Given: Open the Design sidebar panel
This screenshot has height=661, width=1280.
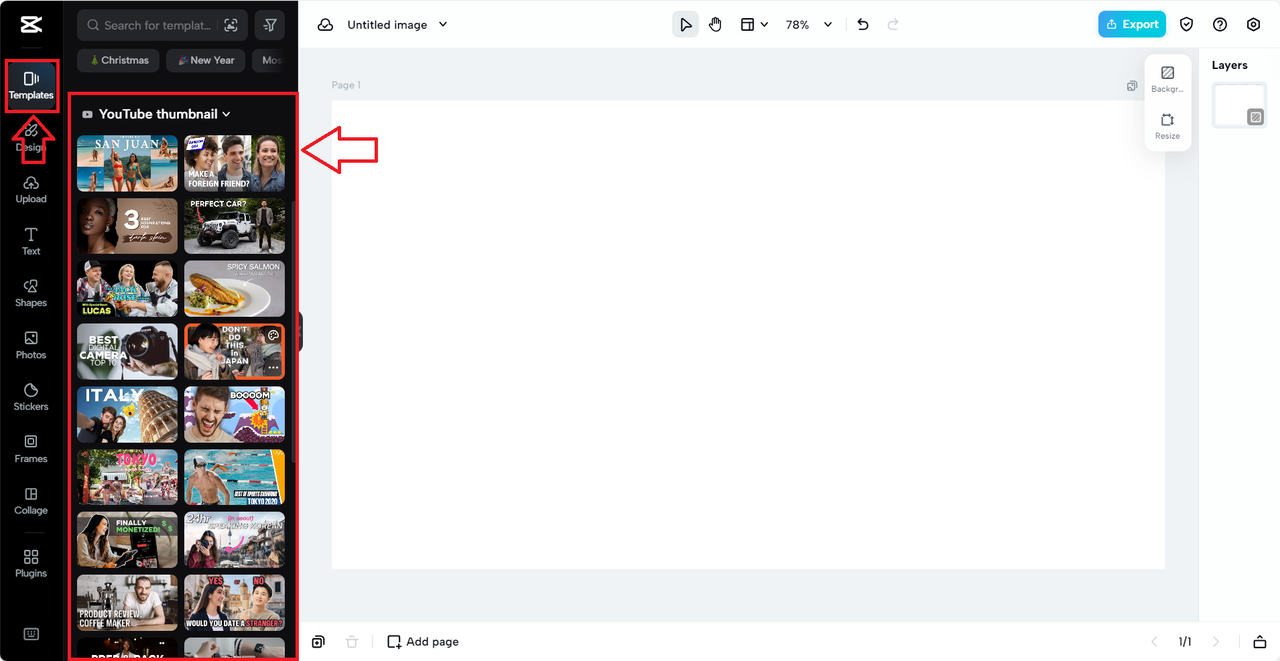Looking at the screenshot, I should point(31,137).
